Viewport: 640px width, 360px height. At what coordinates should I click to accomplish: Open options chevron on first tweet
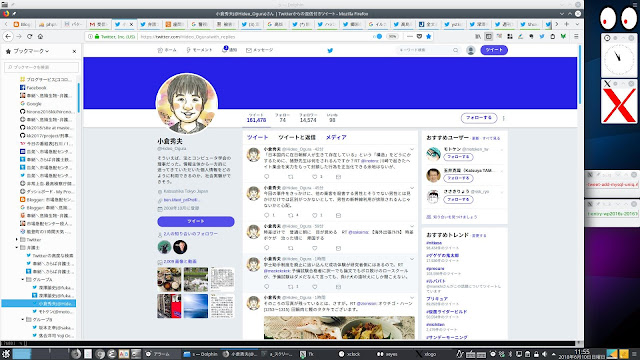coord(412,149)
